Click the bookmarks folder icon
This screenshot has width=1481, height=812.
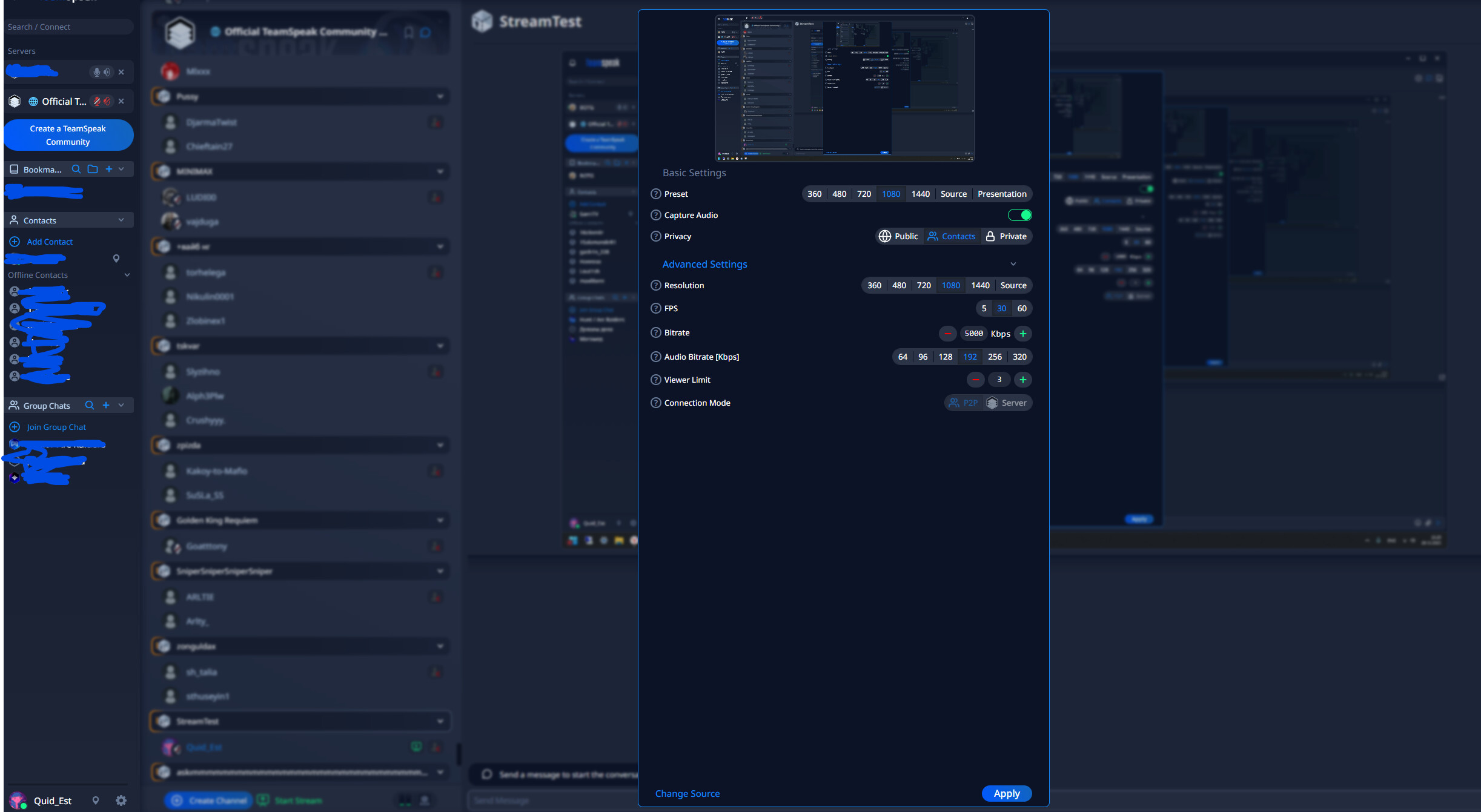coord(93,169)
